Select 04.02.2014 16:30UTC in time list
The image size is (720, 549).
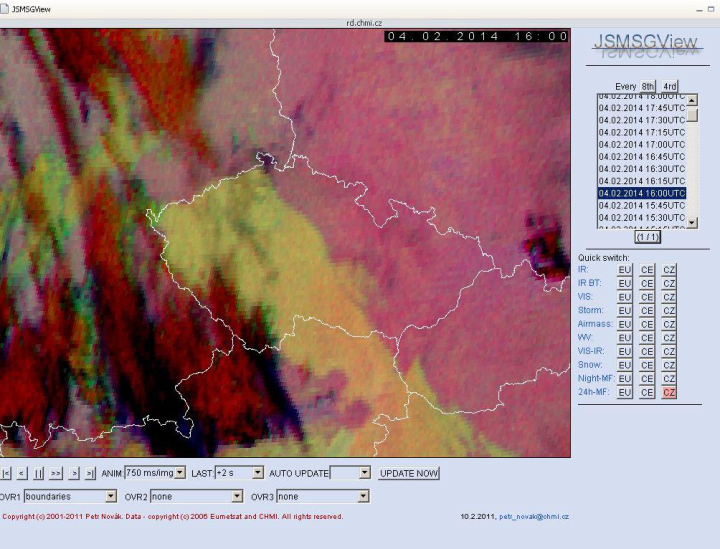[x=641, y=169]
